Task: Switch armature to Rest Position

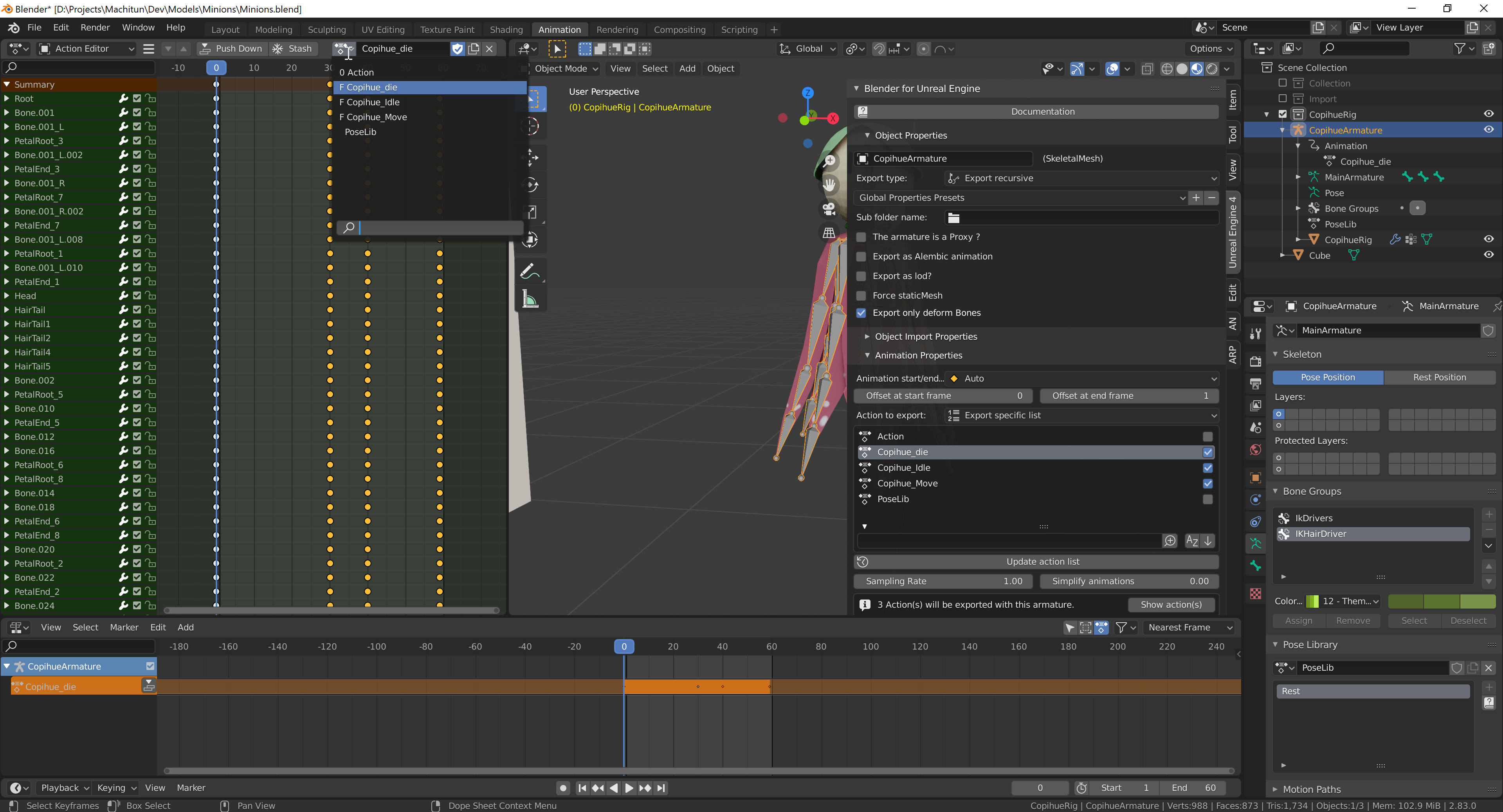Action: [x=1440, y=377]
